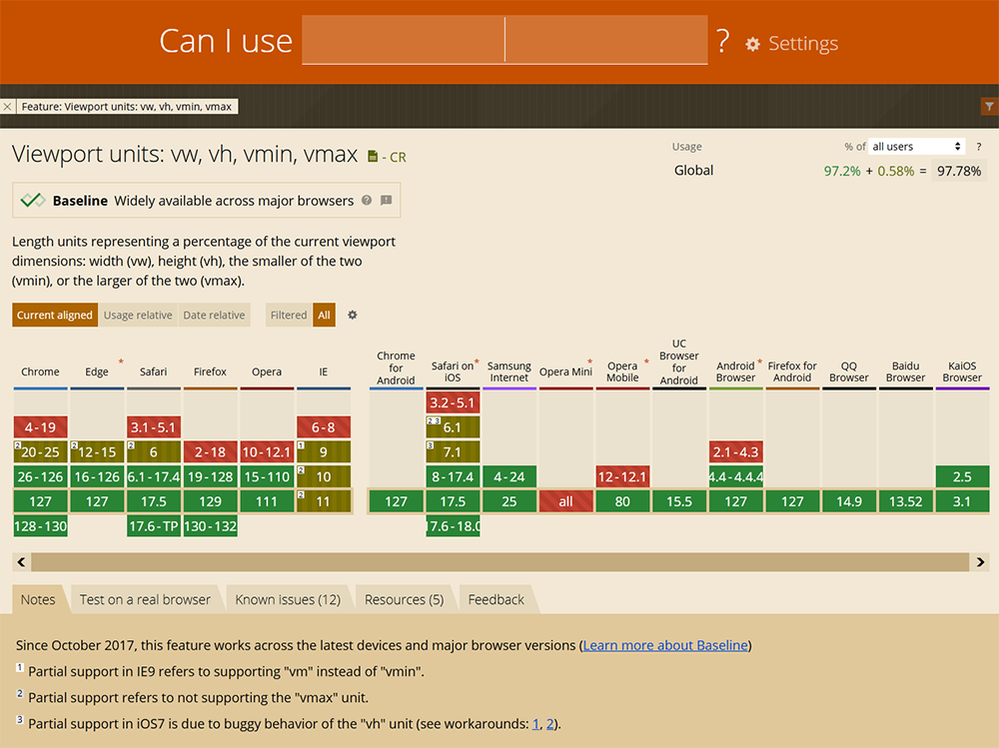Open the filter funnel icon

click(989, 106)
